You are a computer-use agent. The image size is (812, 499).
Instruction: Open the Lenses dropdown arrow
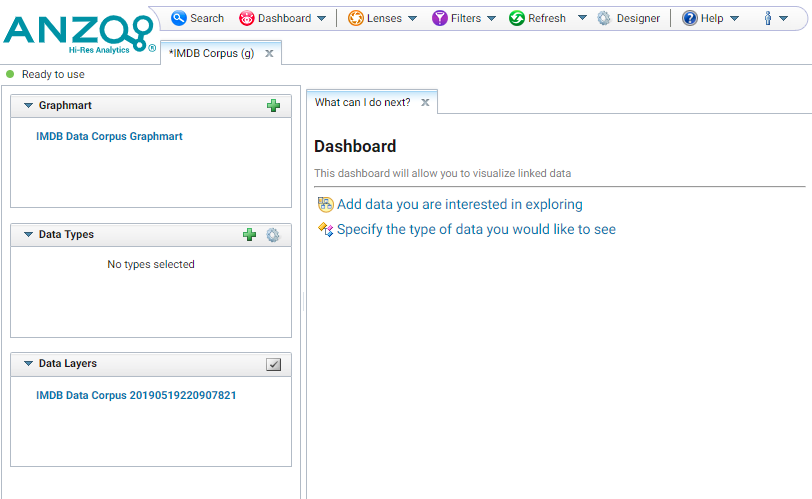tap(412, 19)
